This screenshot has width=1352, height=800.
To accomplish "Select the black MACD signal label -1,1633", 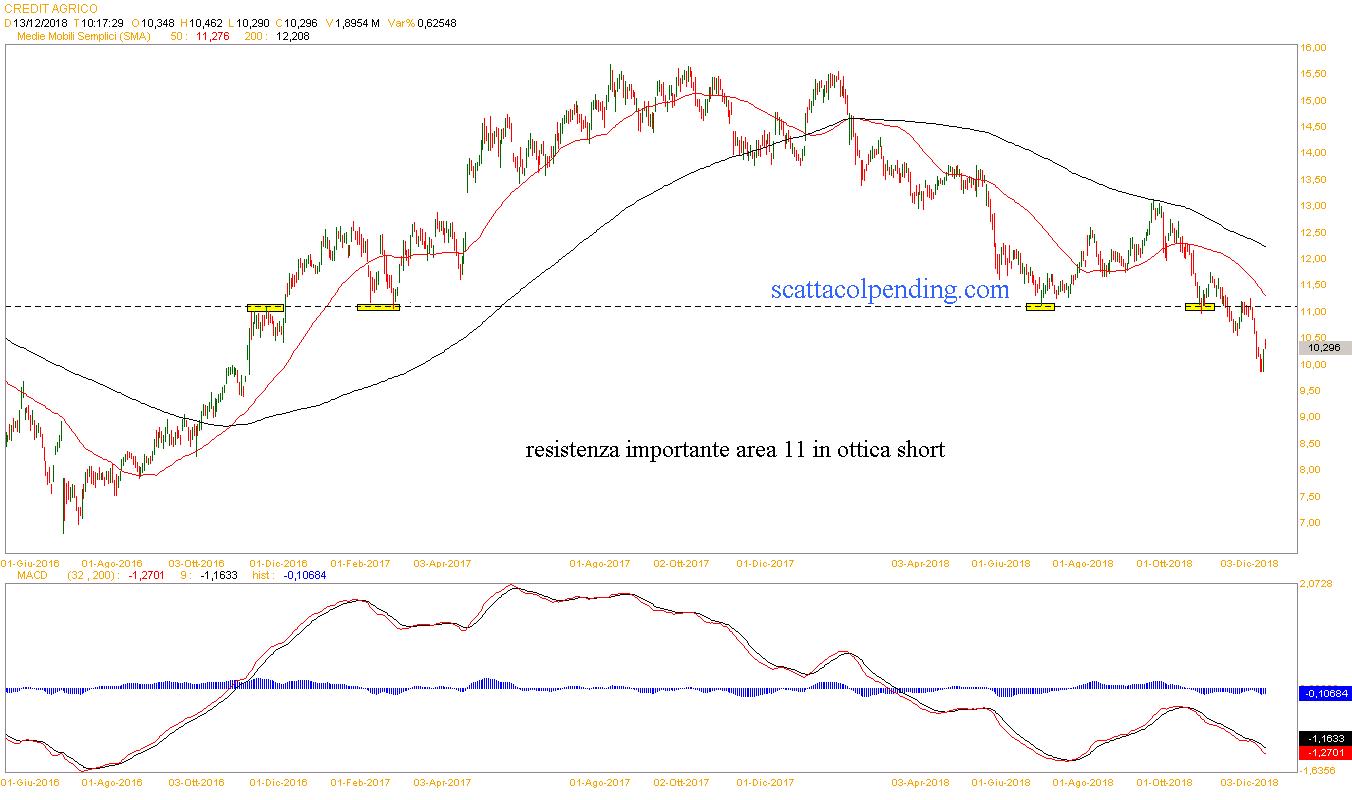I will 1325,738.
